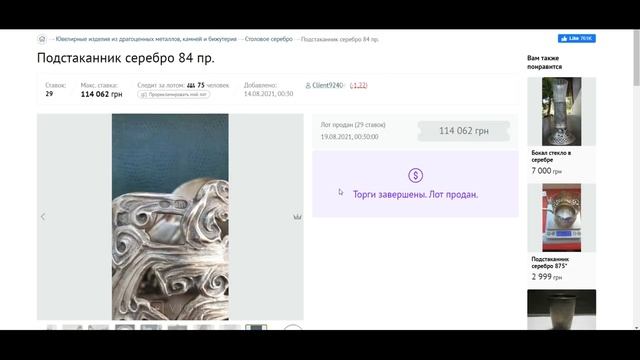Click the sale end date 19.08.2021
640x360 pixels.
349,137
